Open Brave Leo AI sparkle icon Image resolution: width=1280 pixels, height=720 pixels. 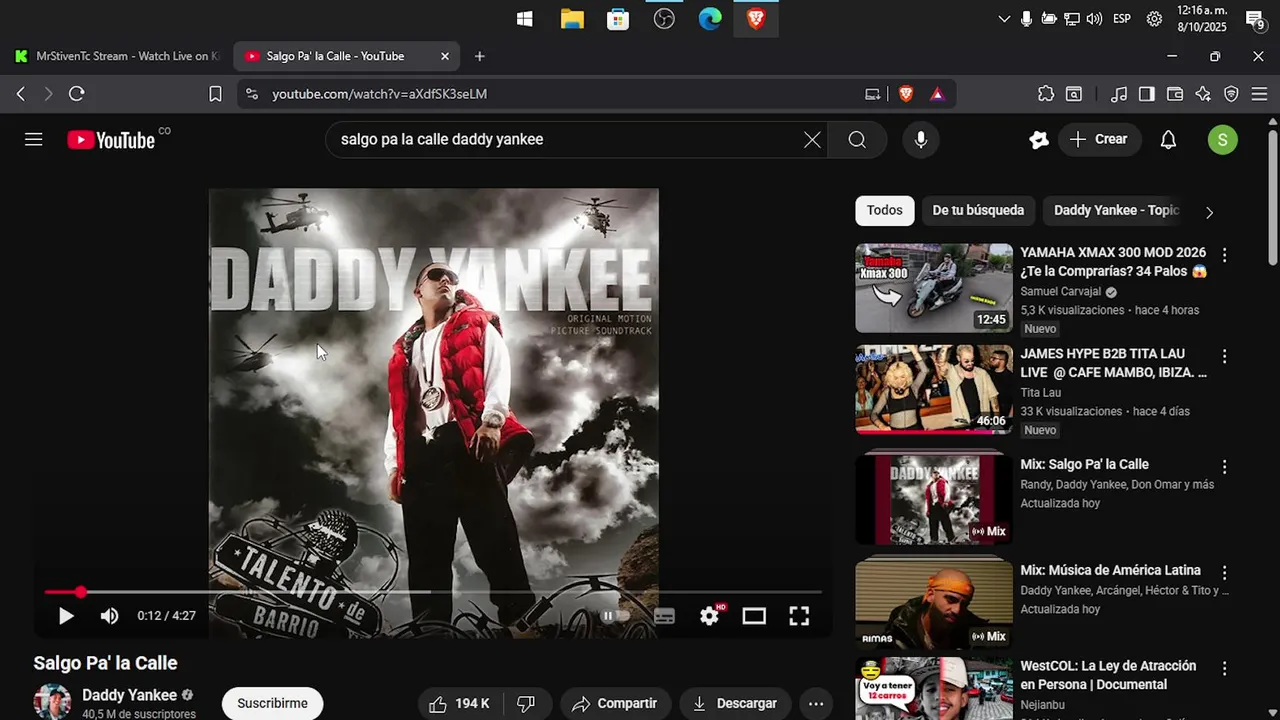(1203, 94)
